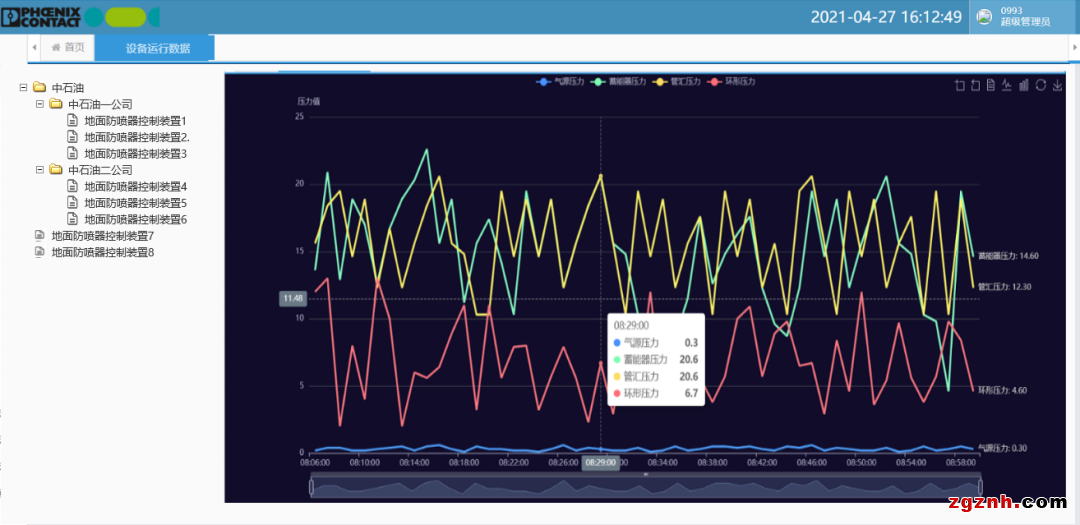This screenshot has height=525, width=1080.
Task: Click the highlighted 08:29:00 axis label
Action: (x=599, y=463)
